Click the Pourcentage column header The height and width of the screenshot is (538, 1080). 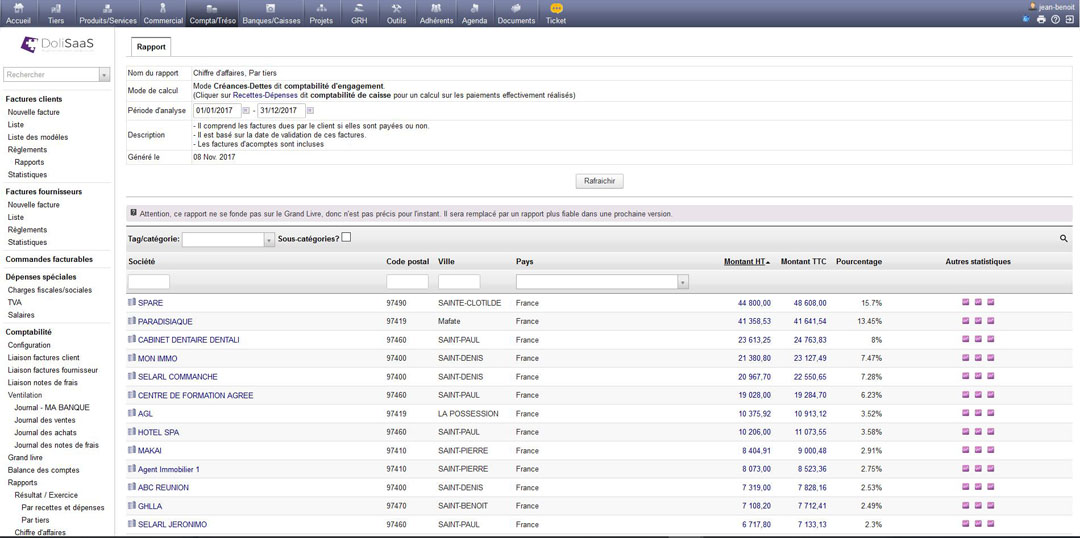click(858, 262)
